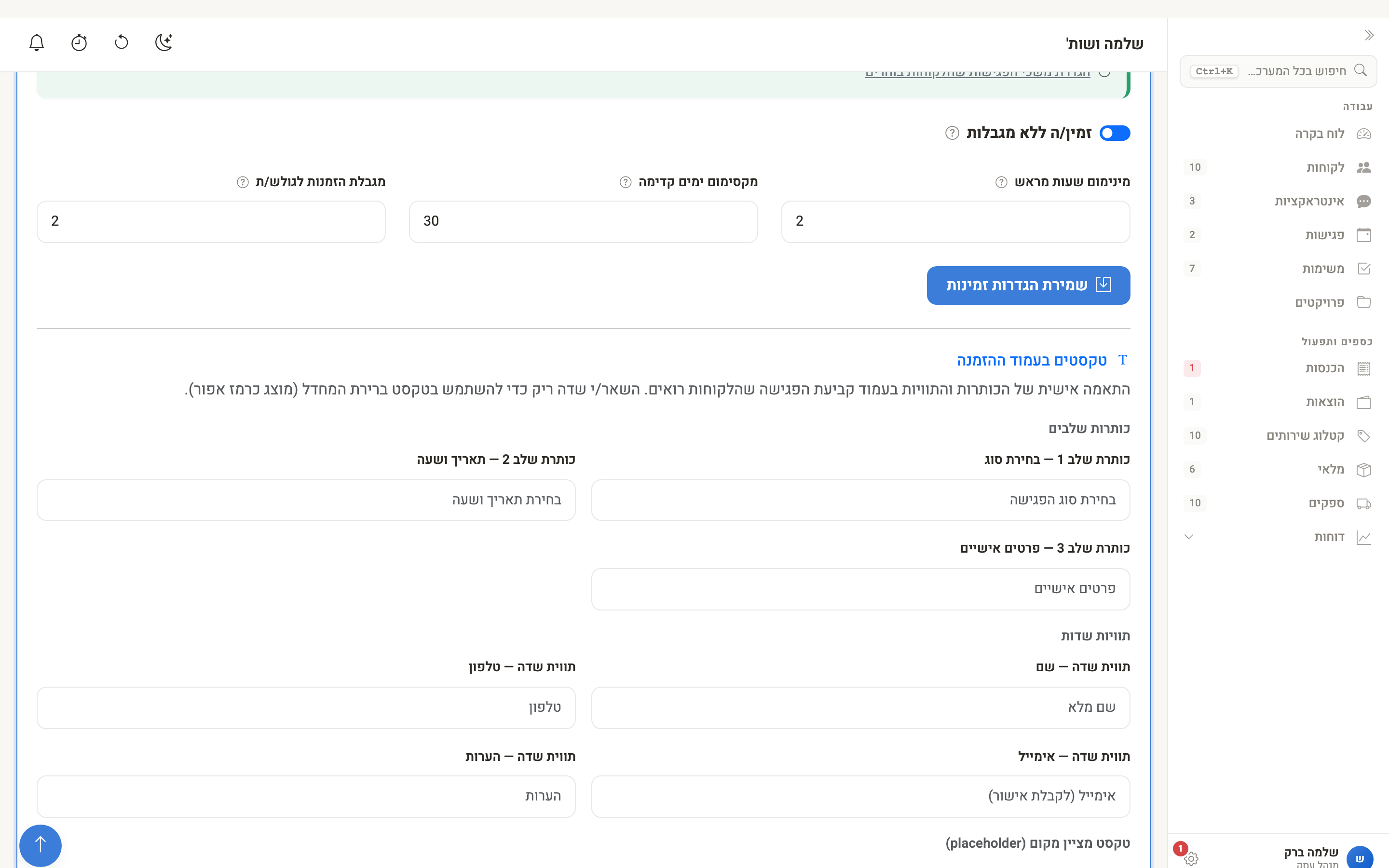Screen dimensions: 1389x868
Task: Open פרויקטים in sidebar
Action: 1278,302
